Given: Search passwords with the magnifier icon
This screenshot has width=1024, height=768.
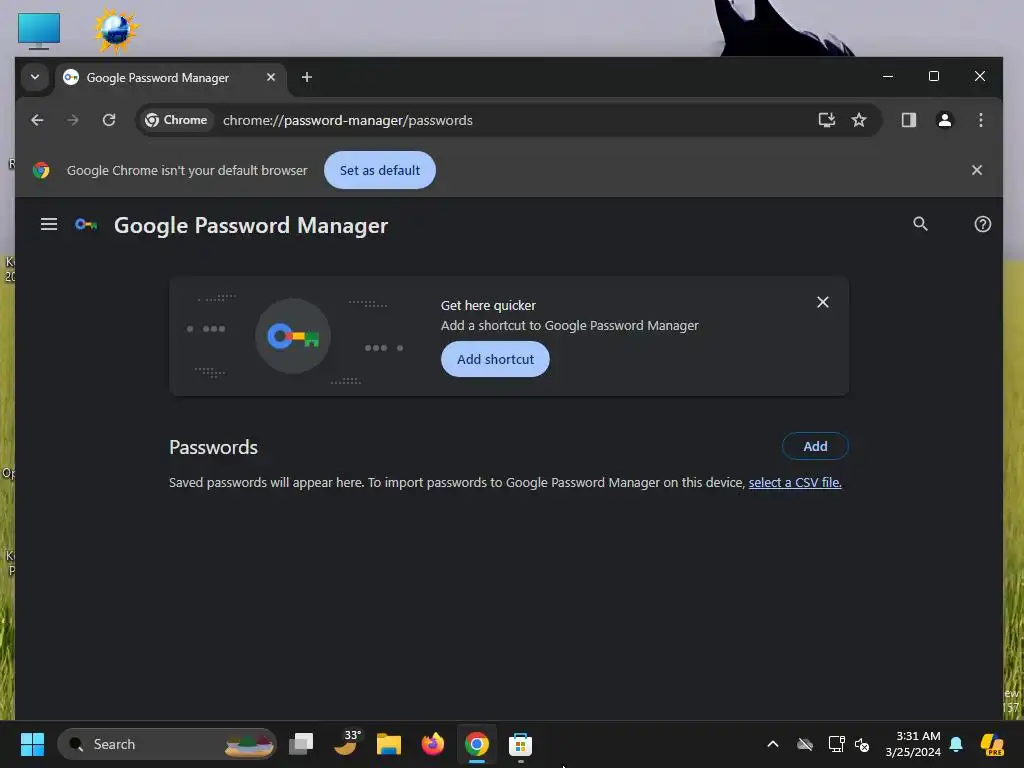Looking at the screenshot, I should click(x=920, y=224).
